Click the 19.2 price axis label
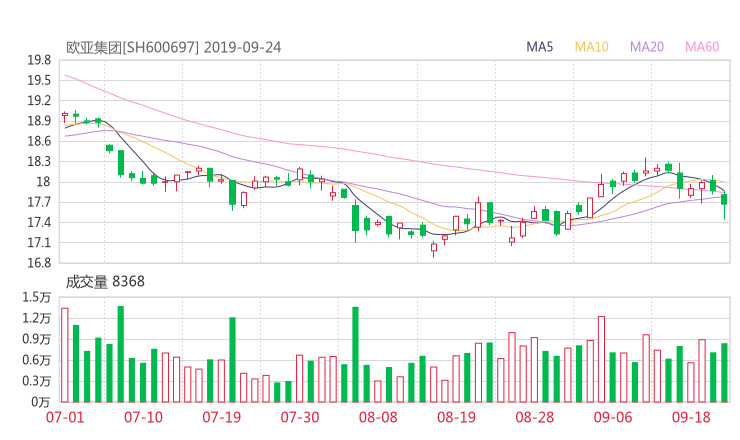This screenshot has height=440, width=740. [39, 101]
